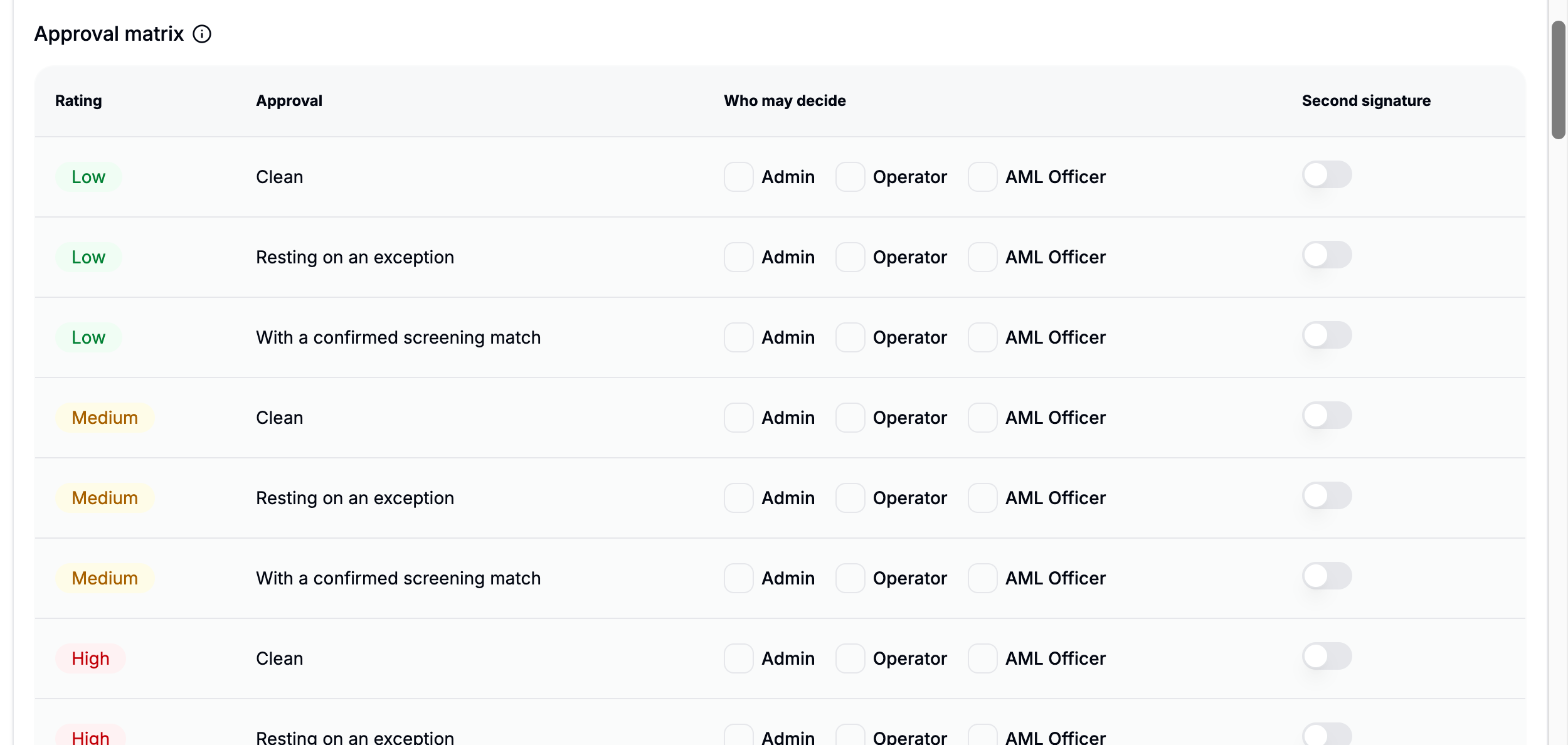Click the "Who may decide" column header
The height and width of the screenshot is (745, 1568).
[785, 101]
